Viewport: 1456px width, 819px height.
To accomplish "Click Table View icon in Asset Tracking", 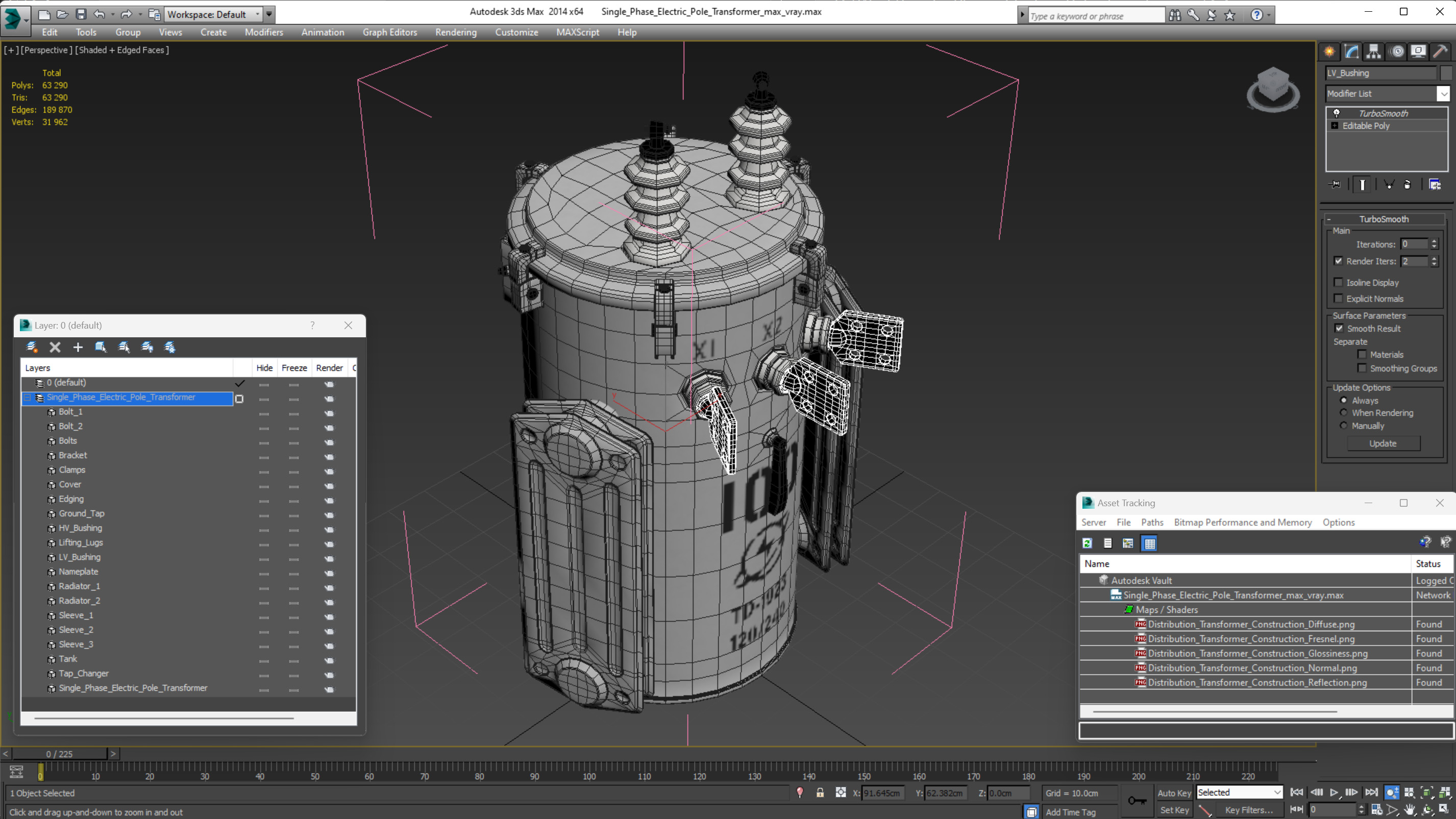I will [x=1149, y=543].
